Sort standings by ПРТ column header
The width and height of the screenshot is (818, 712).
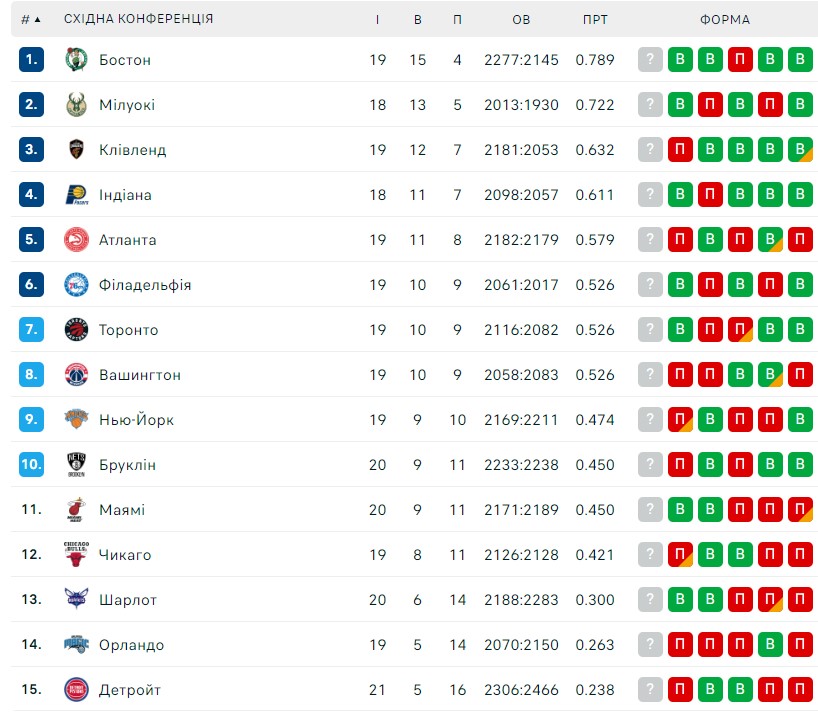pyautogui.click(x=595, y=20)
